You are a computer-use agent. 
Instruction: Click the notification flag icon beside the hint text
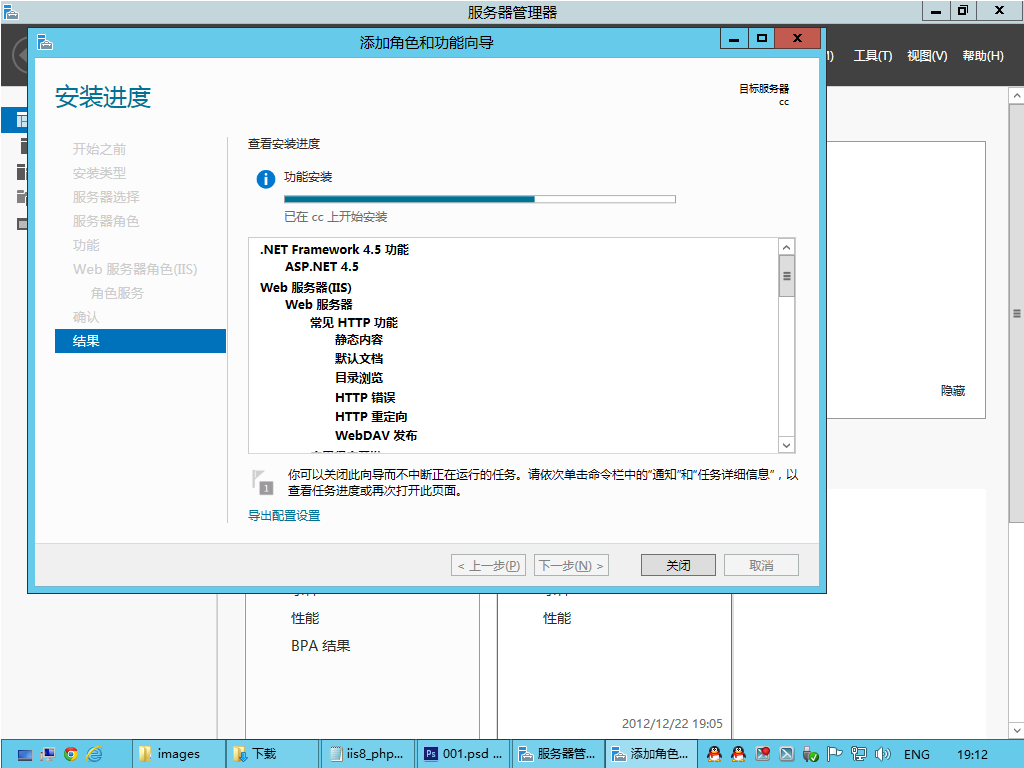point(263,482)
